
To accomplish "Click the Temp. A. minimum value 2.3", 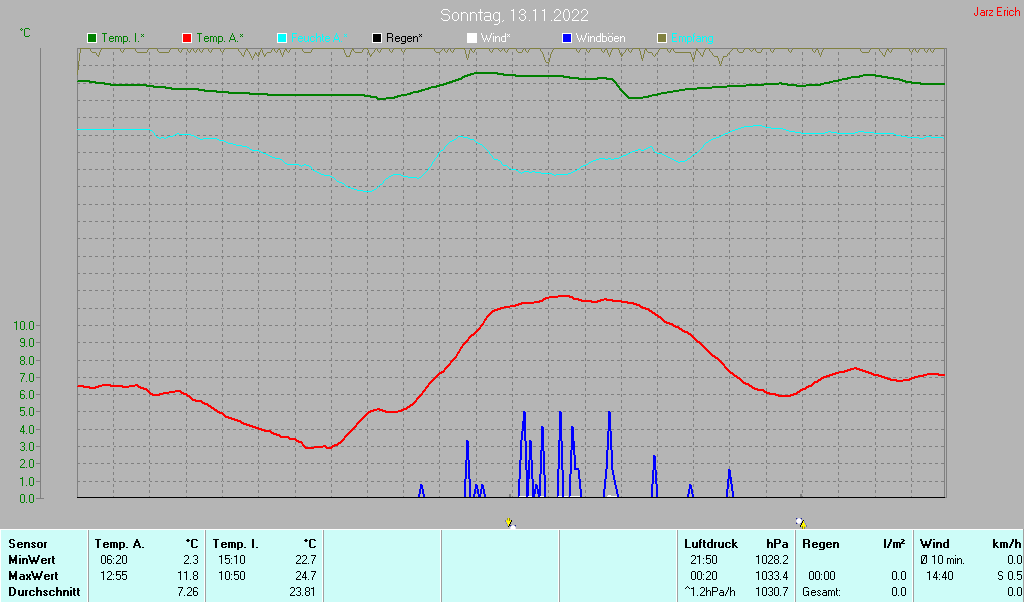I will 191,560.
